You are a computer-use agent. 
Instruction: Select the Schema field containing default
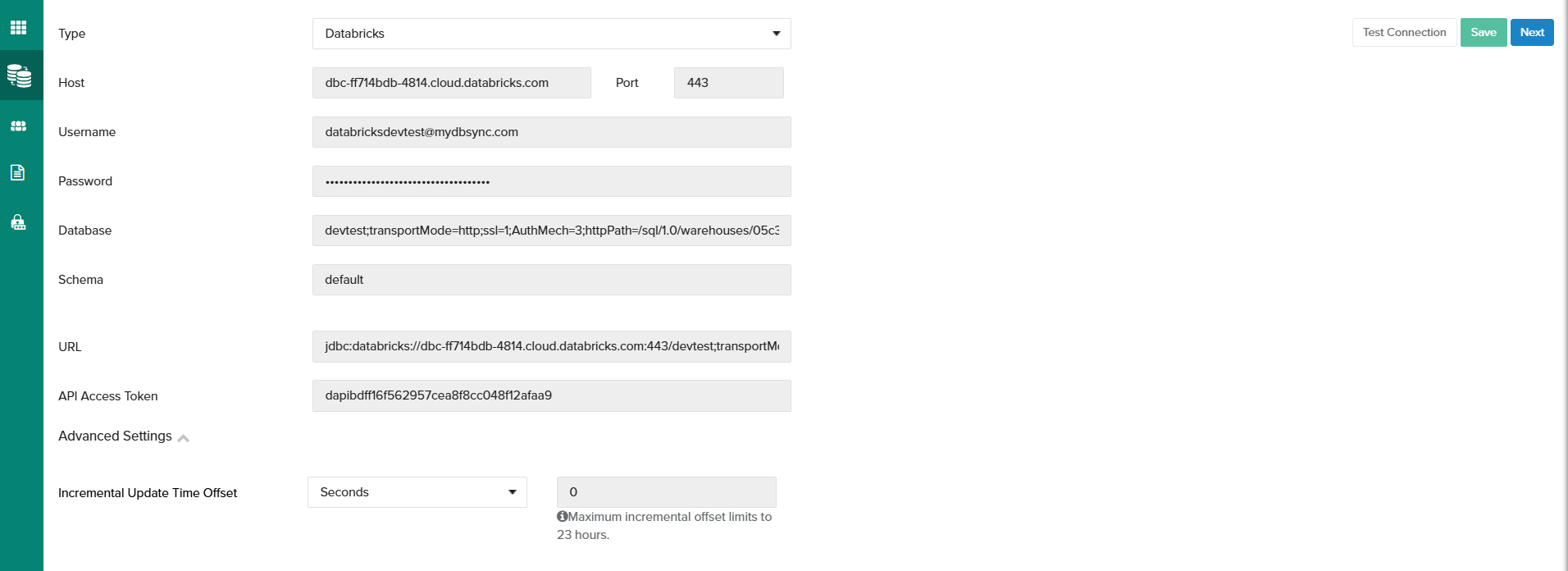click(x=551, y=280)
